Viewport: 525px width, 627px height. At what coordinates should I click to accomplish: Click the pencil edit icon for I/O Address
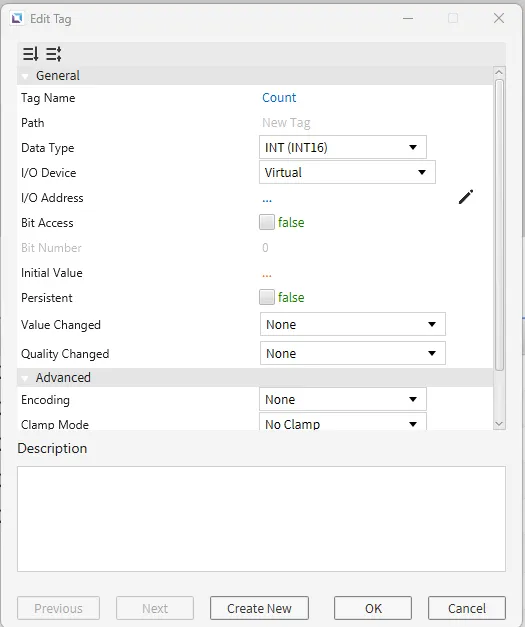466,197
